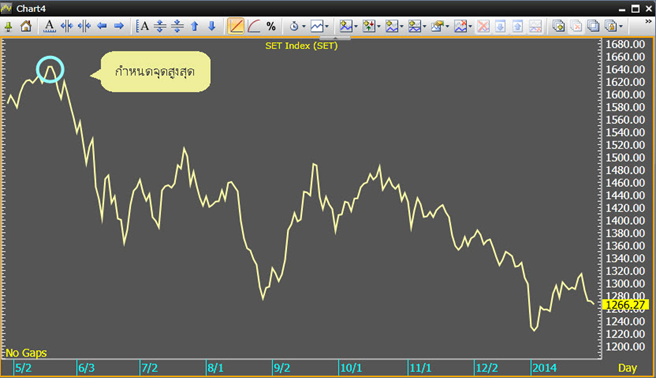Viewport: 656px width, 378px height.
Task: Click the home icon in chart toolbar
Action: coord(26,26)
